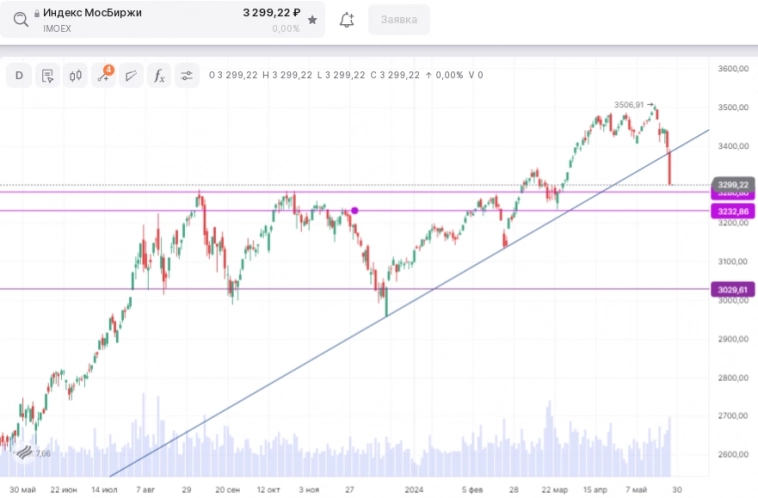Image resolution: width=758 pixels, height=498 pixels.
Task: Click the MOEX logo watermark on the chart
Action: point(22,453)
